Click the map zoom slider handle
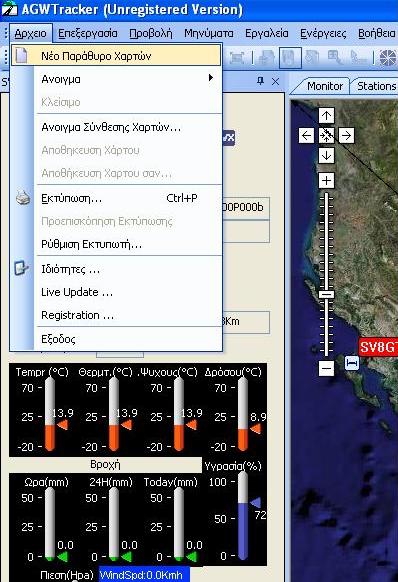This screenshot has height=582, width=398. (x=327, y=294)
